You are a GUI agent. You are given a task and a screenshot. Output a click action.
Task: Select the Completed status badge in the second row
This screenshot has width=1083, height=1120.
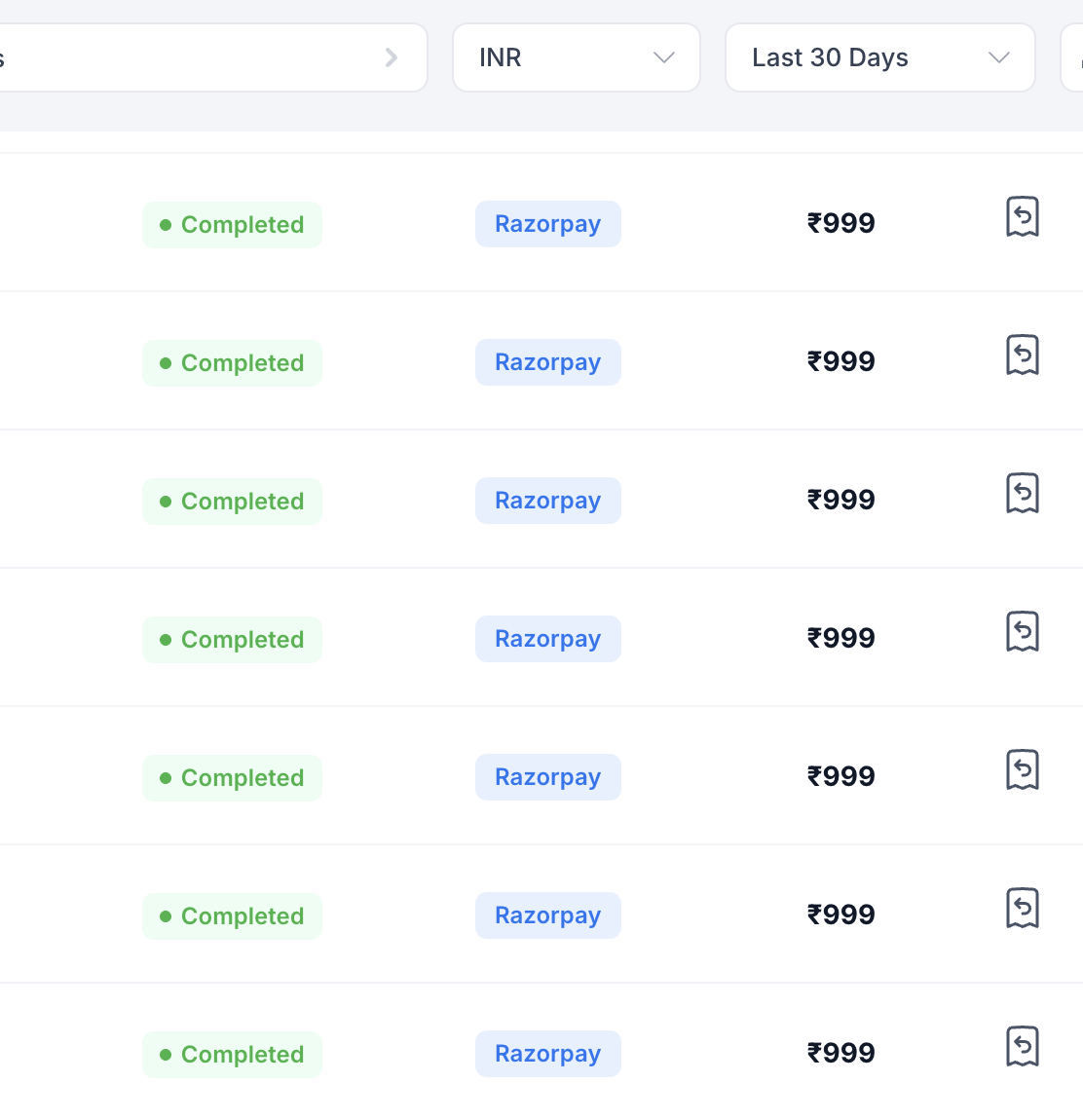coord(232,363)
